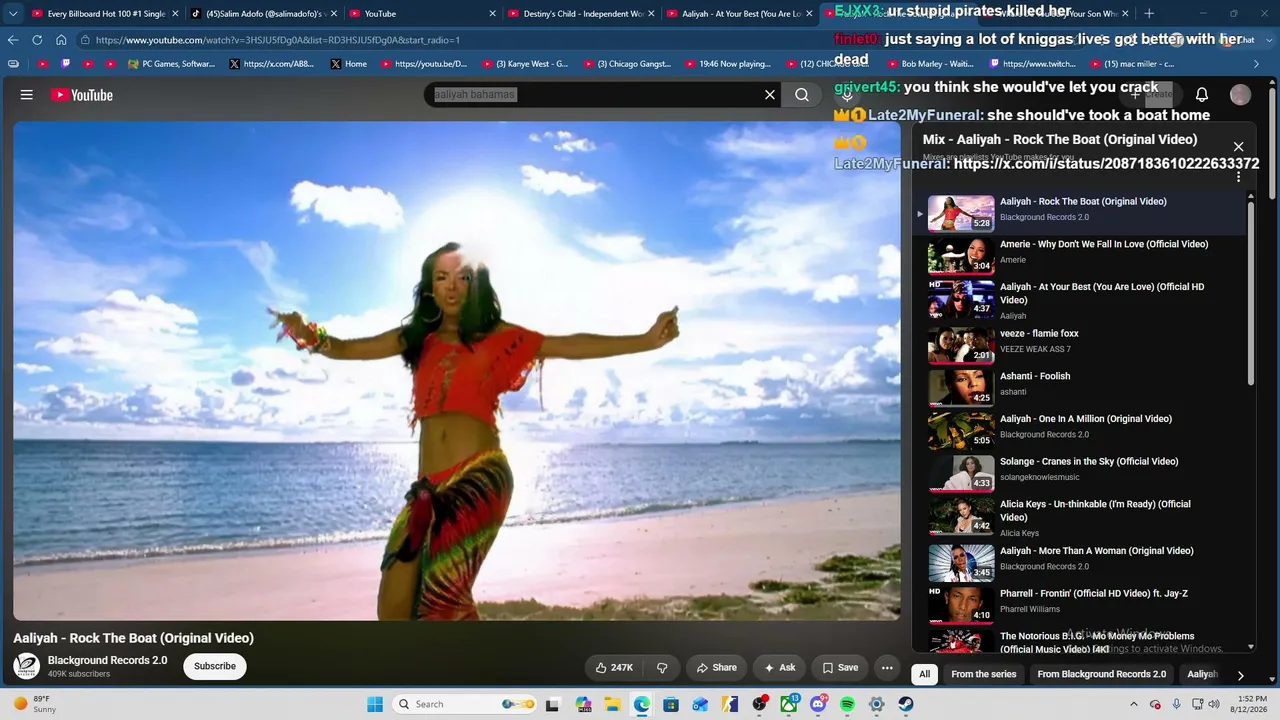1280x720 pixels.
Task: Focus the browser address bar URL
Action: click(x=278, y=40)
